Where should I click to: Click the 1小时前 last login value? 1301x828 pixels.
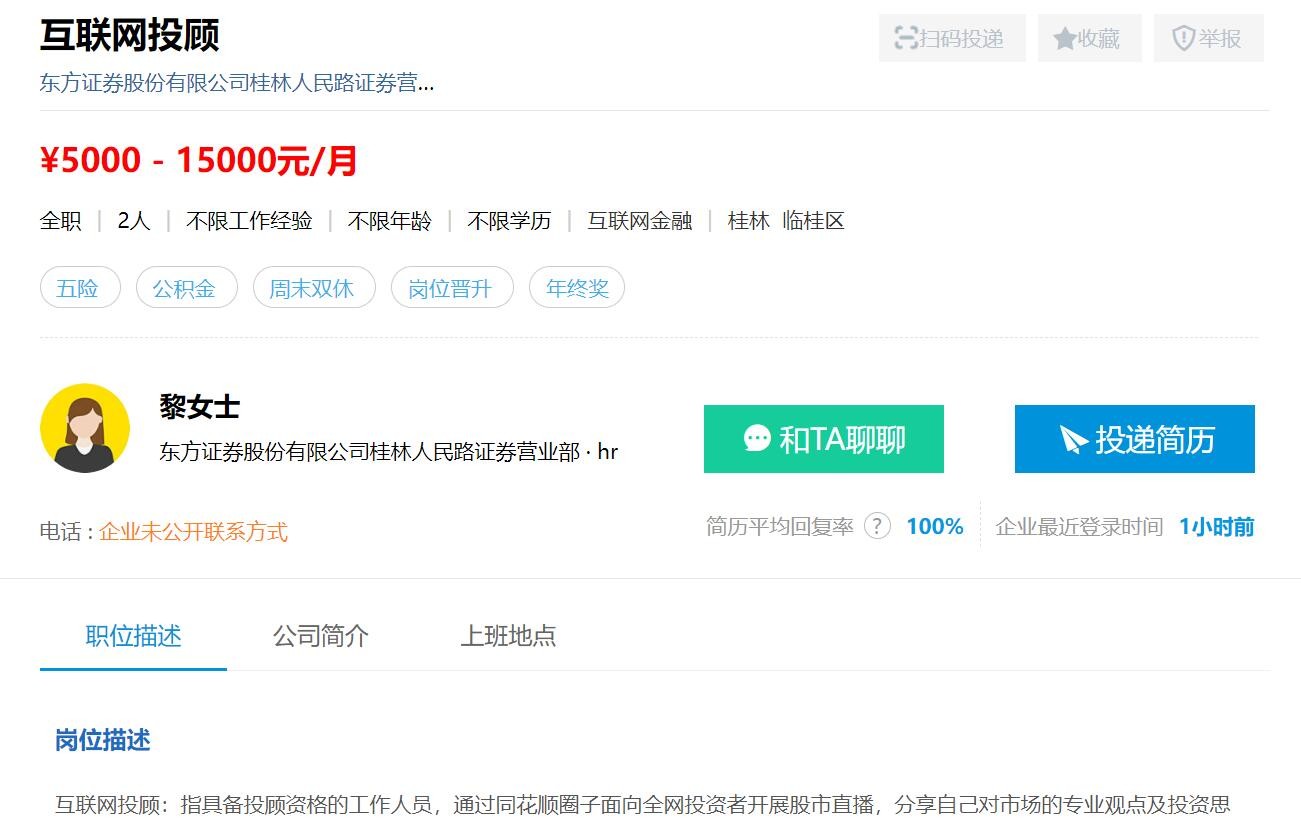tap(1216, 527)
